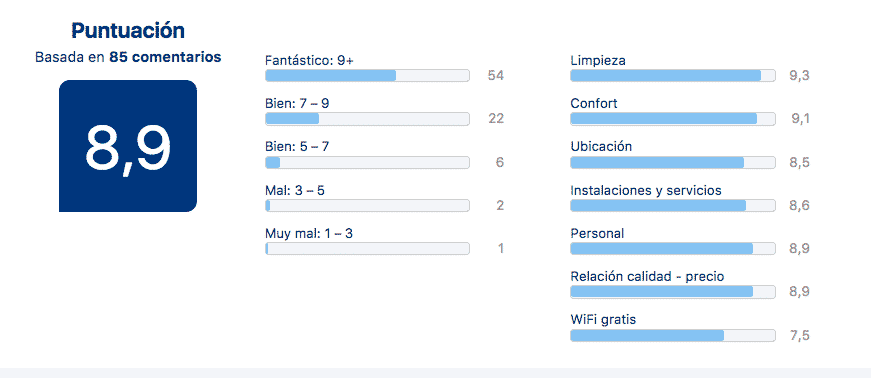Click the WiFi gratis score bar
The image size is (871, 378).
pyautogui.click(x=673, y=336)
